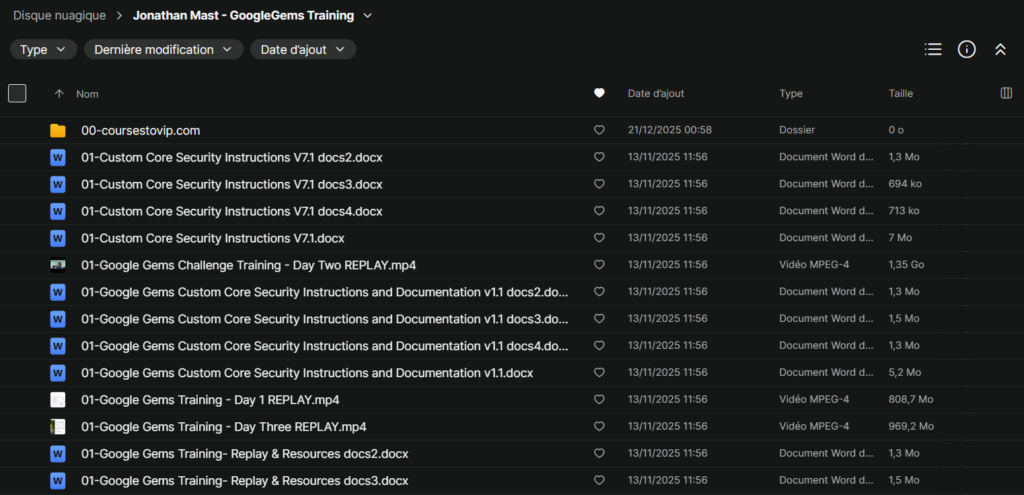The width and height of the screenshot is (1024, 495).
Task: Sort by the Type column header
Action: pos(791,93)
